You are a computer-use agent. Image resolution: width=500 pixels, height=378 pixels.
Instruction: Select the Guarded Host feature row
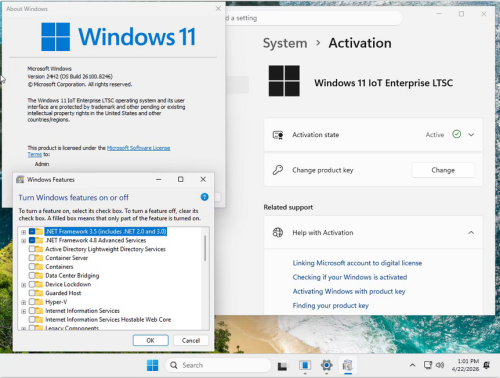(63, 293)
